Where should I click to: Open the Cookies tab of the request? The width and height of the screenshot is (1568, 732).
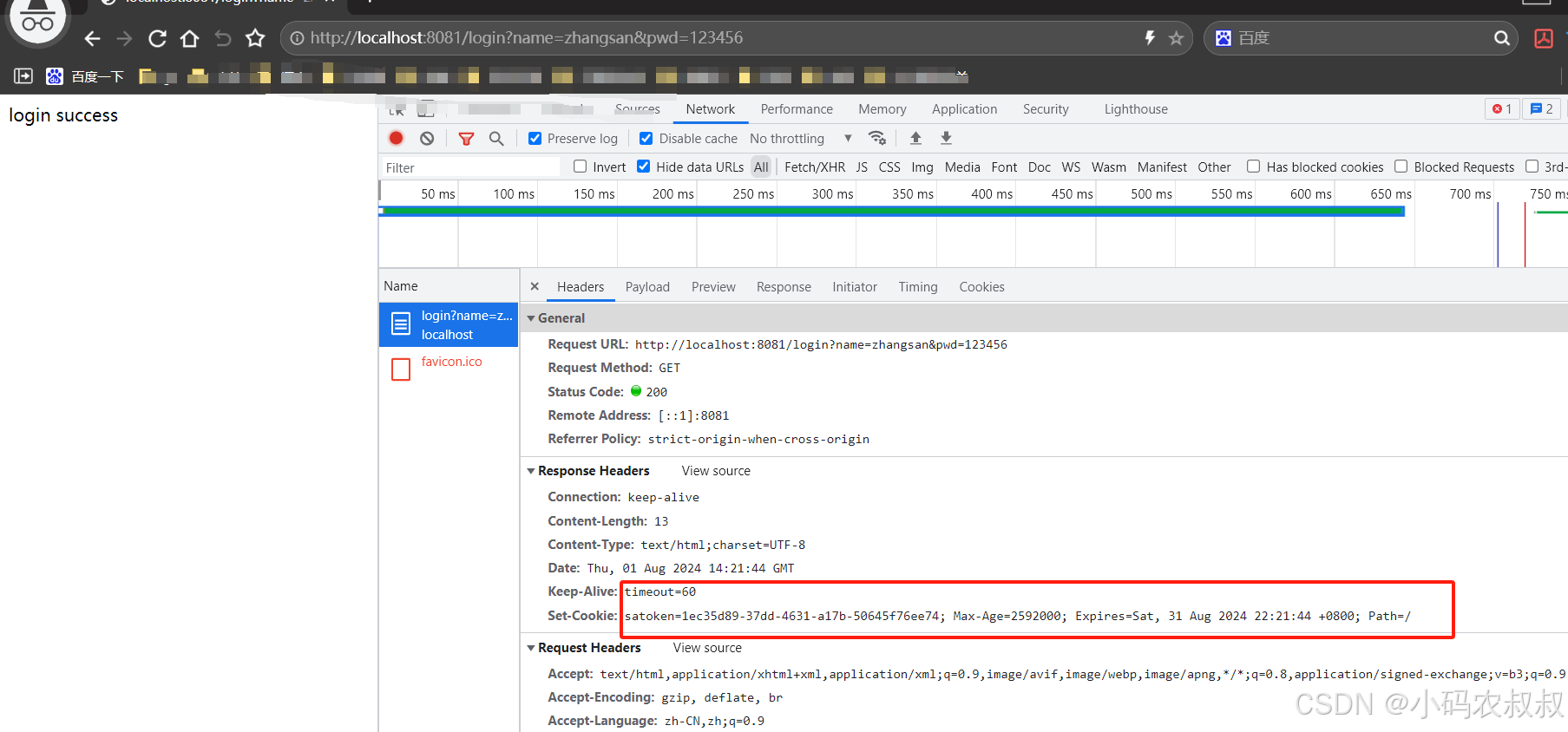pos(981,287)
